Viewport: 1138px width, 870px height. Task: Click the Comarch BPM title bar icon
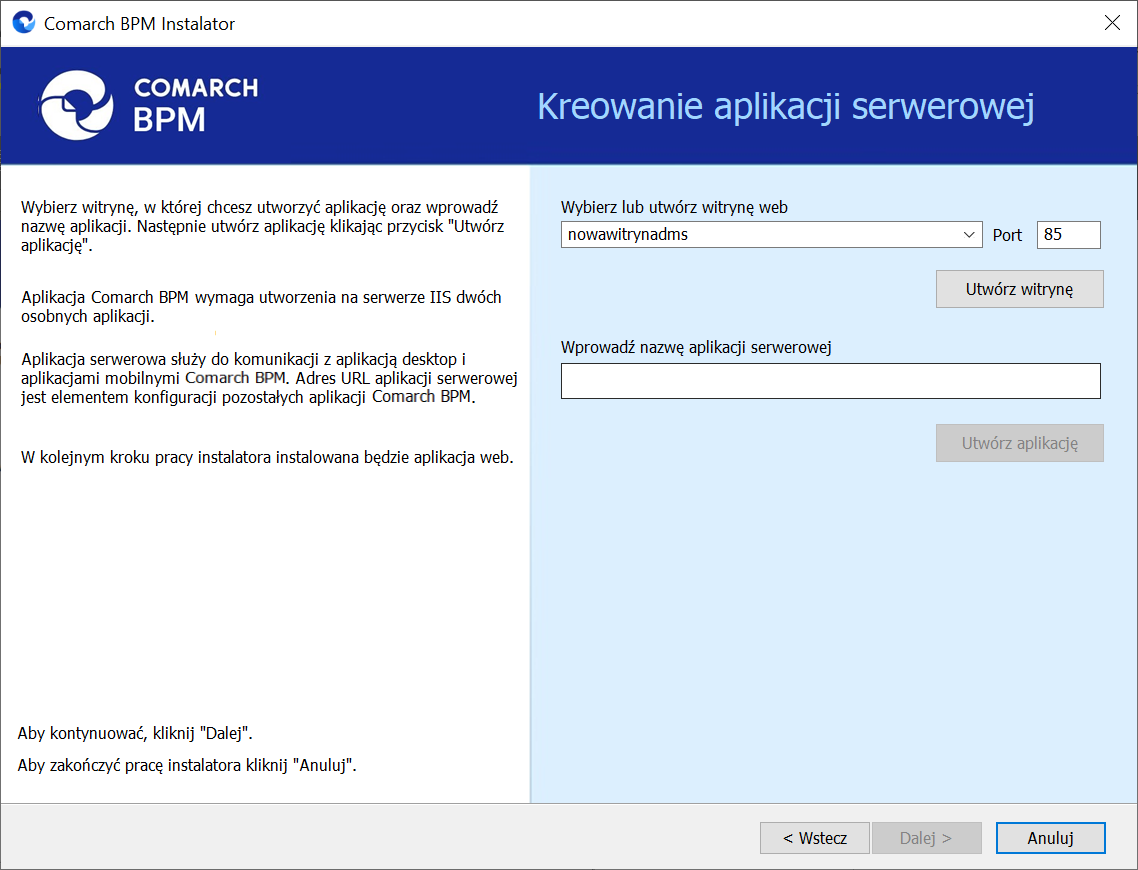pos(24,23)
